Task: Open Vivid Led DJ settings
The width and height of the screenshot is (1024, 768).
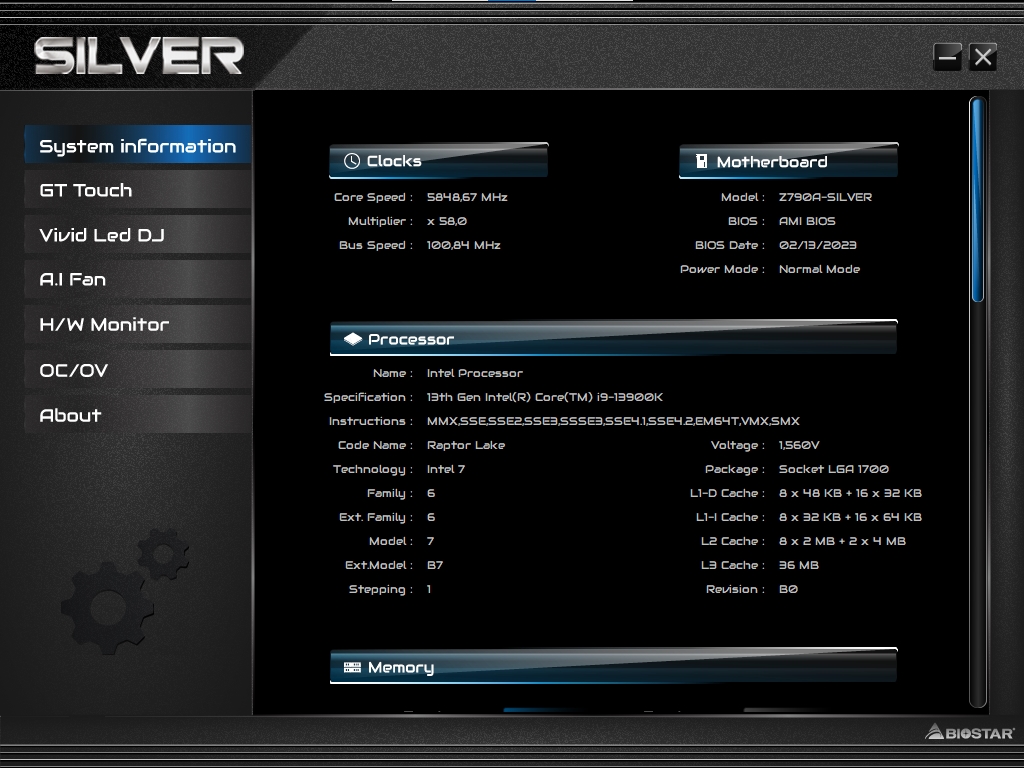Action: (x=138, y=235)
